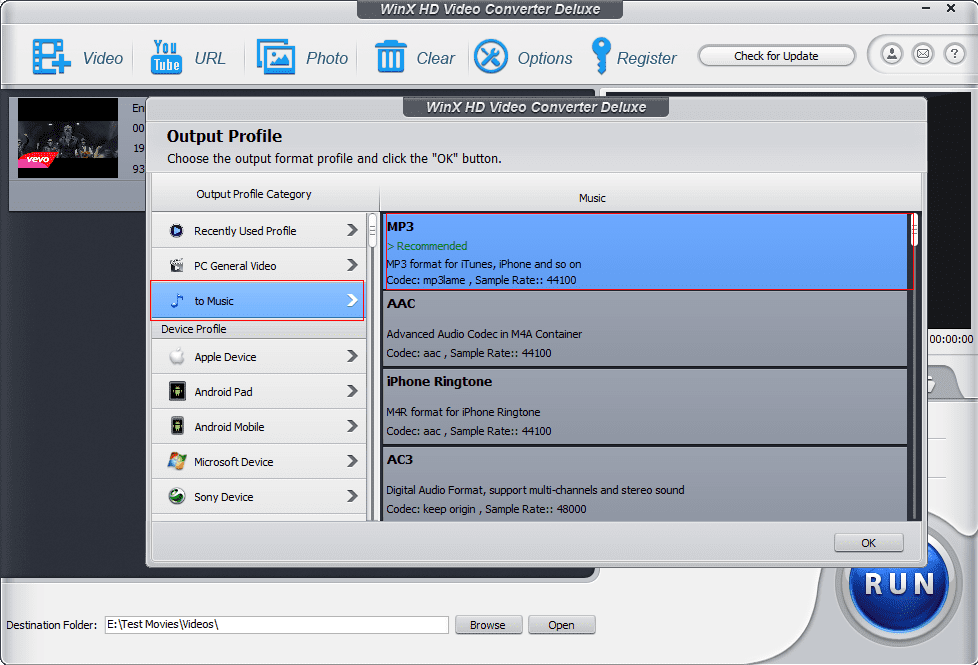Confirm the profile with the OK button
This screenshot has height=665, width=978.
[x=868, y=543]
